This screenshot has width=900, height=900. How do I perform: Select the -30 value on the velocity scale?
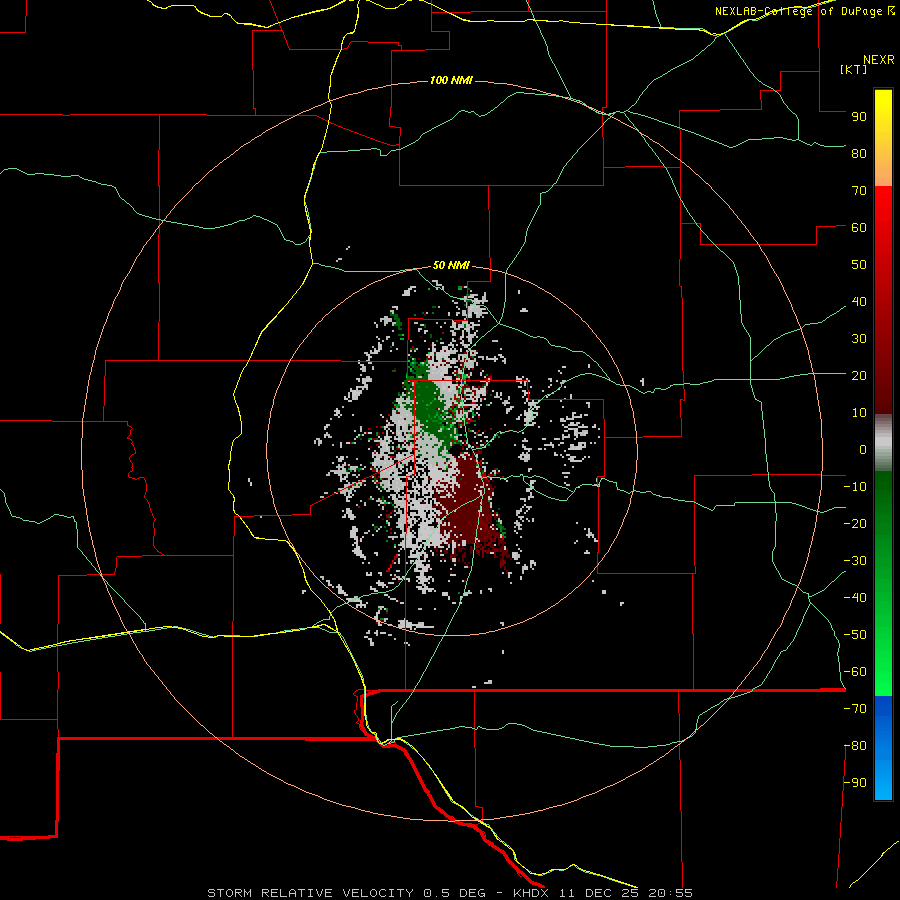(x=855, y=561)
